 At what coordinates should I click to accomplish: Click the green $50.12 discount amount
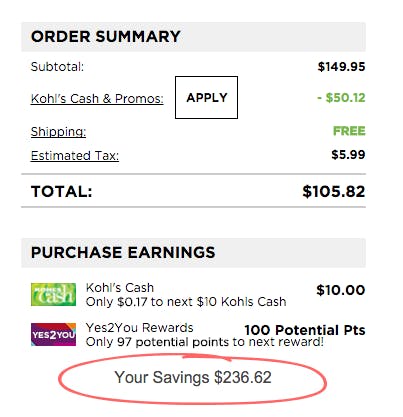(x=341, y=98)
